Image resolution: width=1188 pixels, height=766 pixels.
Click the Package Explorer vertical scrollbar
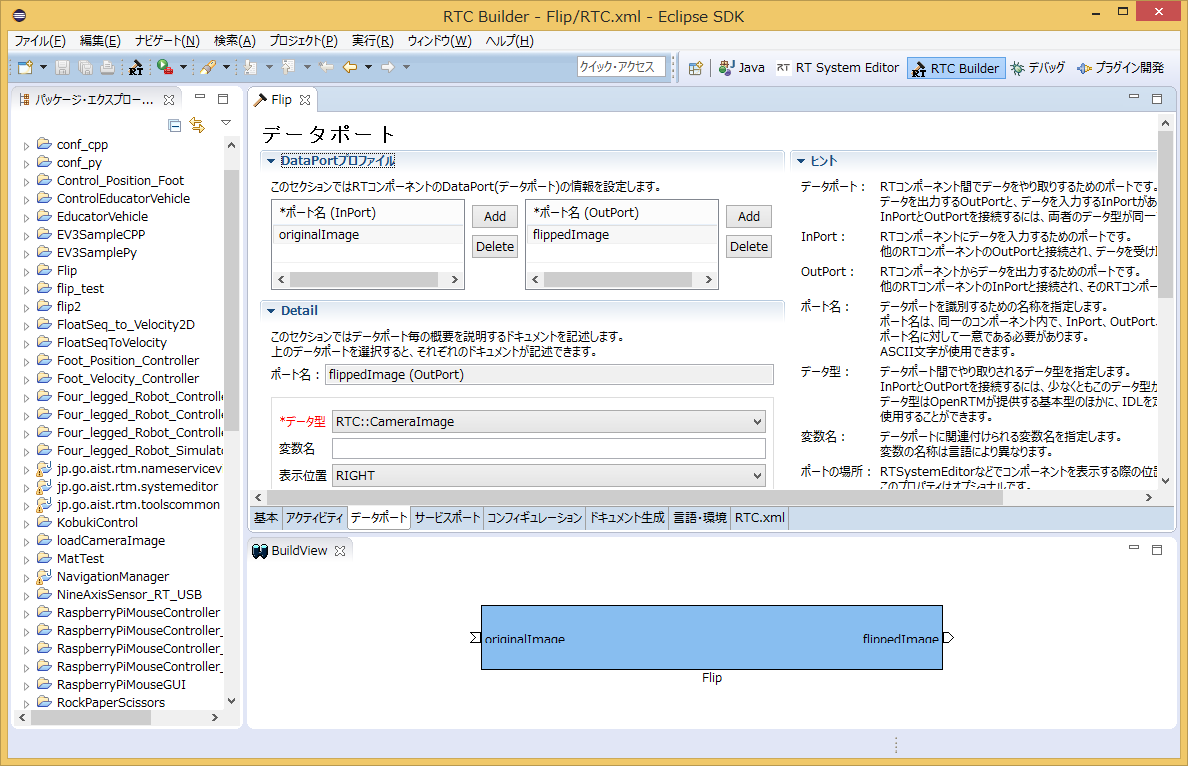pyautogui.click(x=231, y=299)
